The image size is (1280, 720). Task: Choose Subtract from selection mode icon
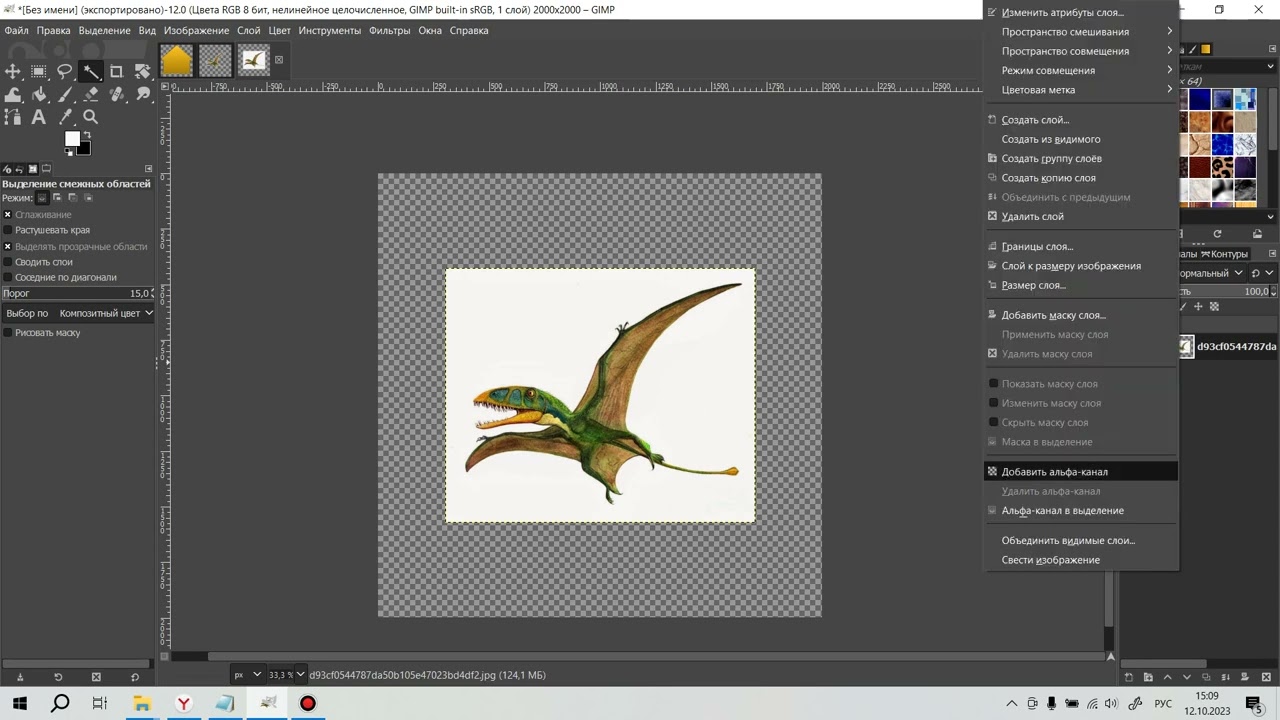[72, 198]
